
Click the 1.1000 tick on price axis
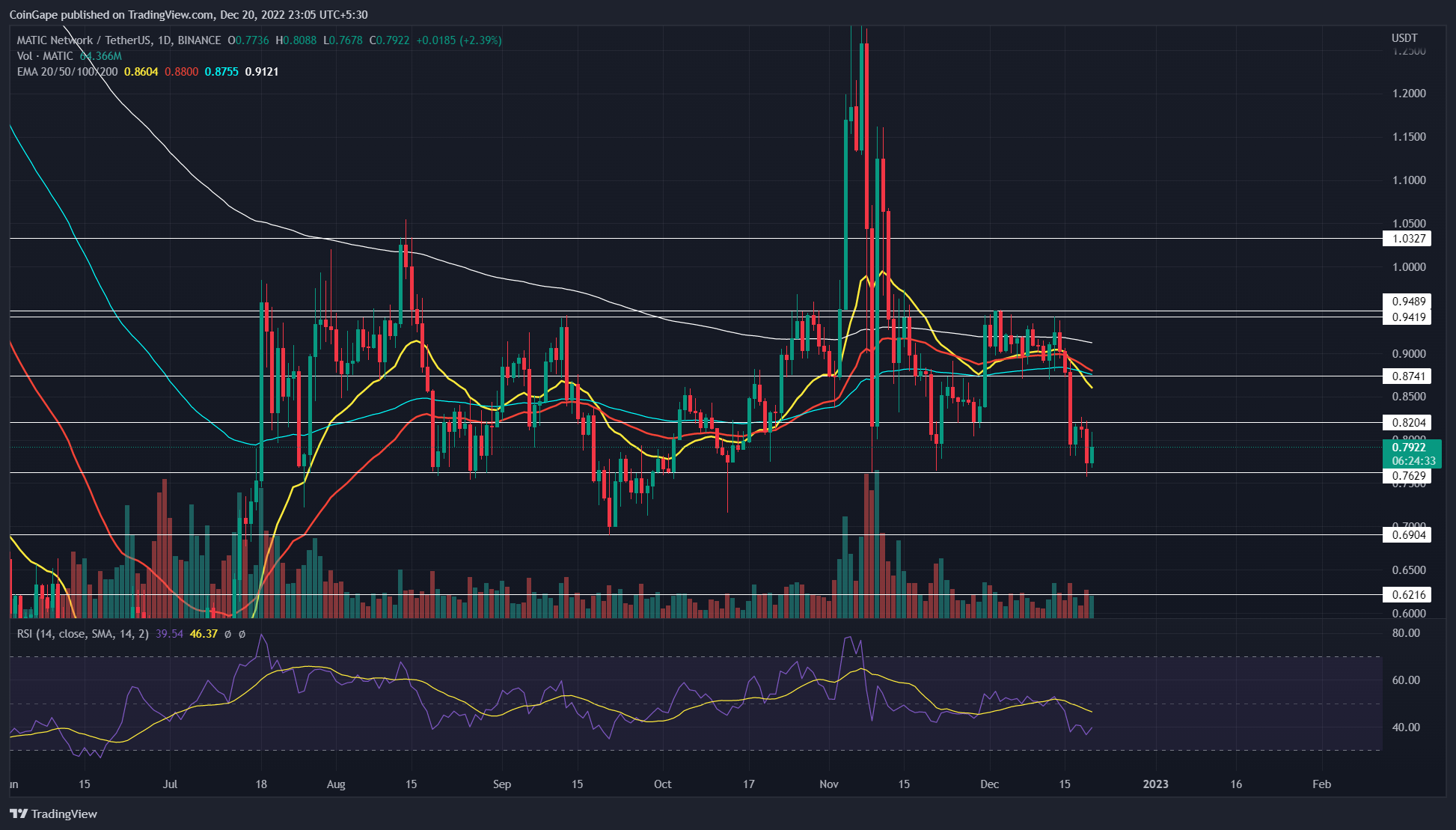pos(1409,180)
